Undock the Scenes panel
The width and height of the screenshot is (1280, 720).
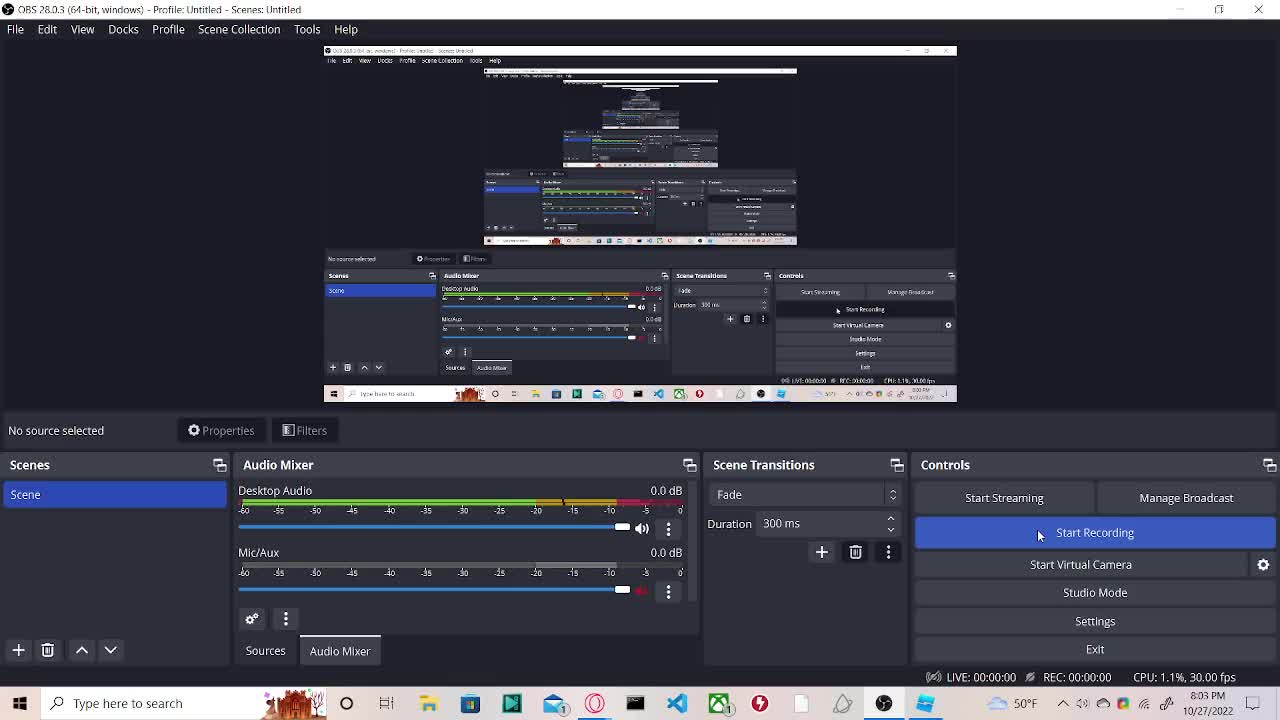(x=219, y=465)
